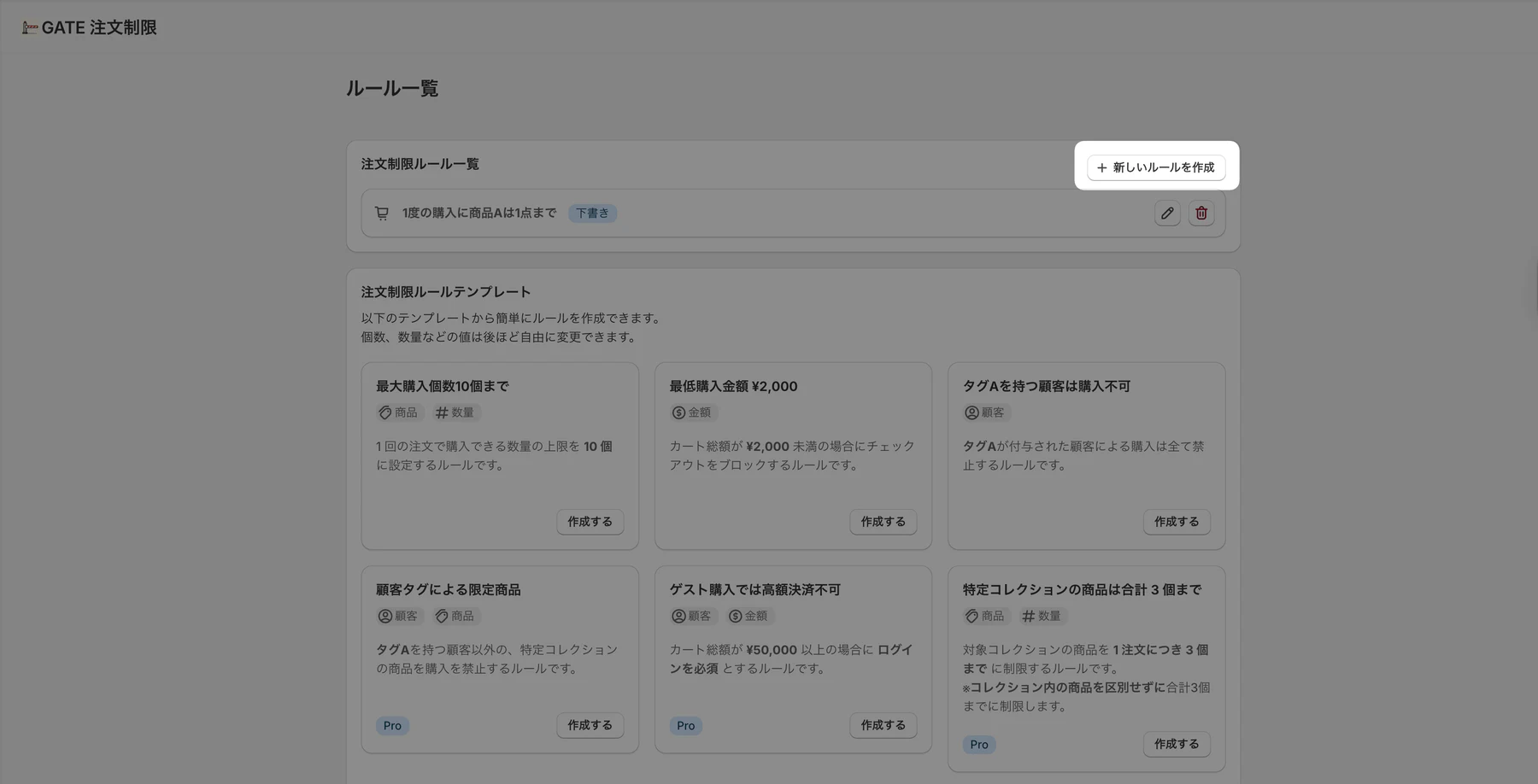This screenshot has width=1538, height=784.
Task: Click the GATE 注文制限 app title
Action: tap(99, 27)
